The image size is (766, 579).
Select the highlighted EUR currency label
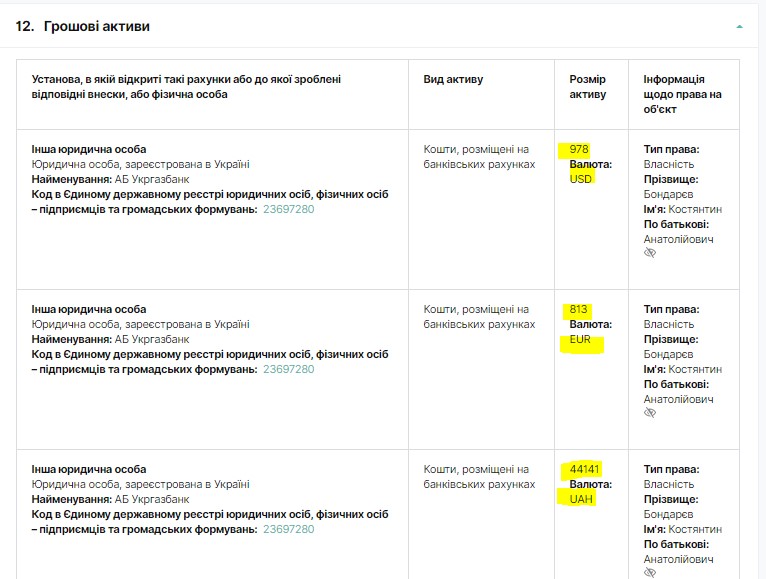(580, 340)
